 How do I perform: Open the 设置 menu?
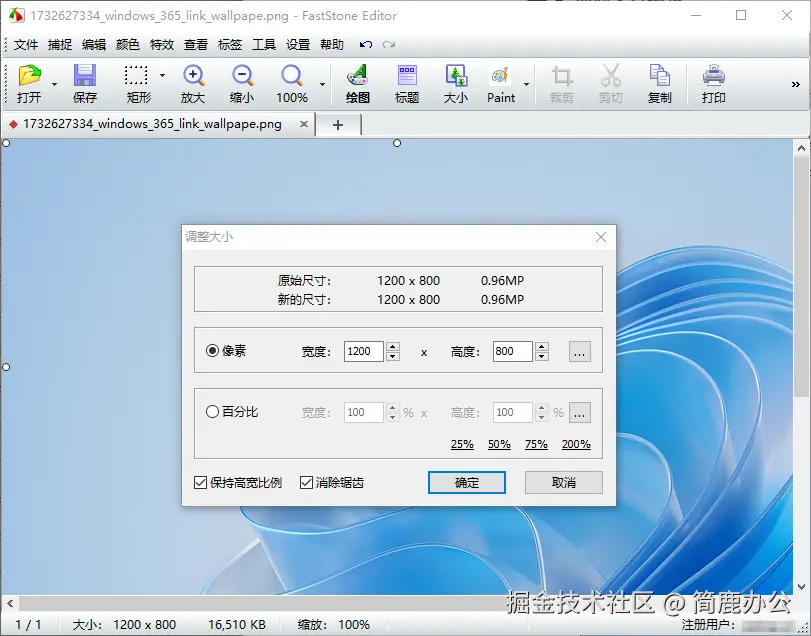(298, 45)
